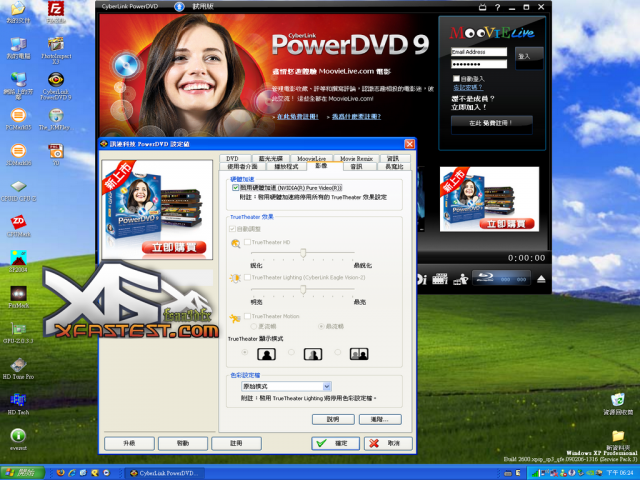This screenshot has width=640, height=480.
Task: Select half-half TrueTheater display mode radio
Action: coord(291,352)
